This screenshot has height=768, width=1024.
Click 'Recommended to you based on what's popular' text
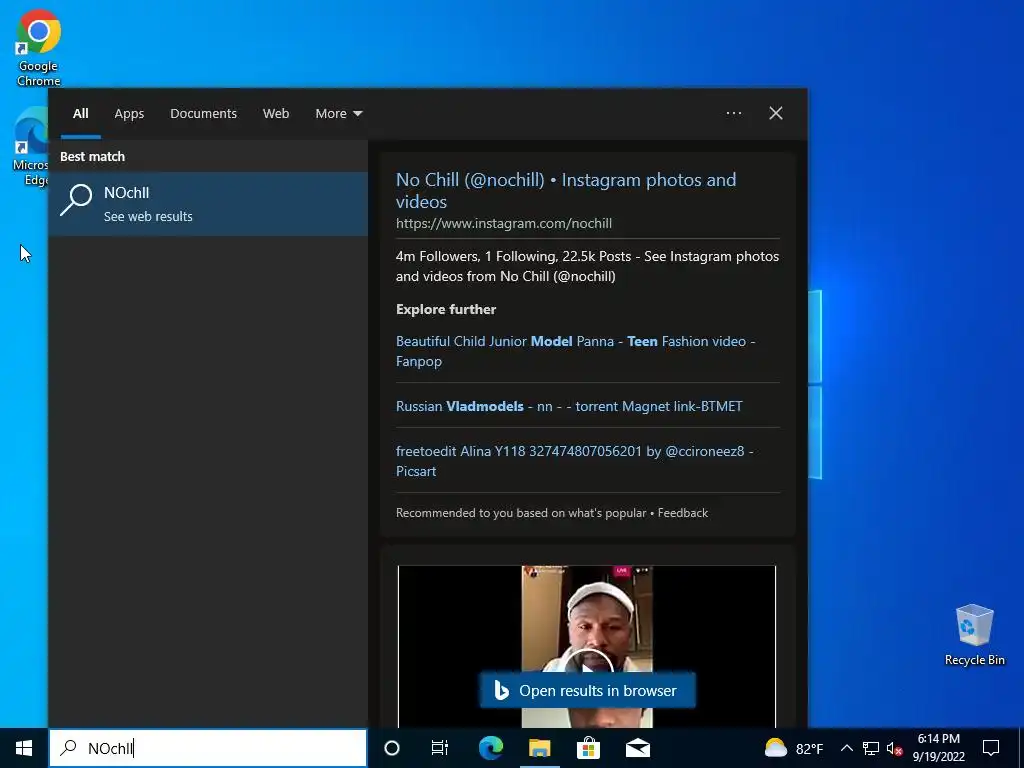[520, 513]
